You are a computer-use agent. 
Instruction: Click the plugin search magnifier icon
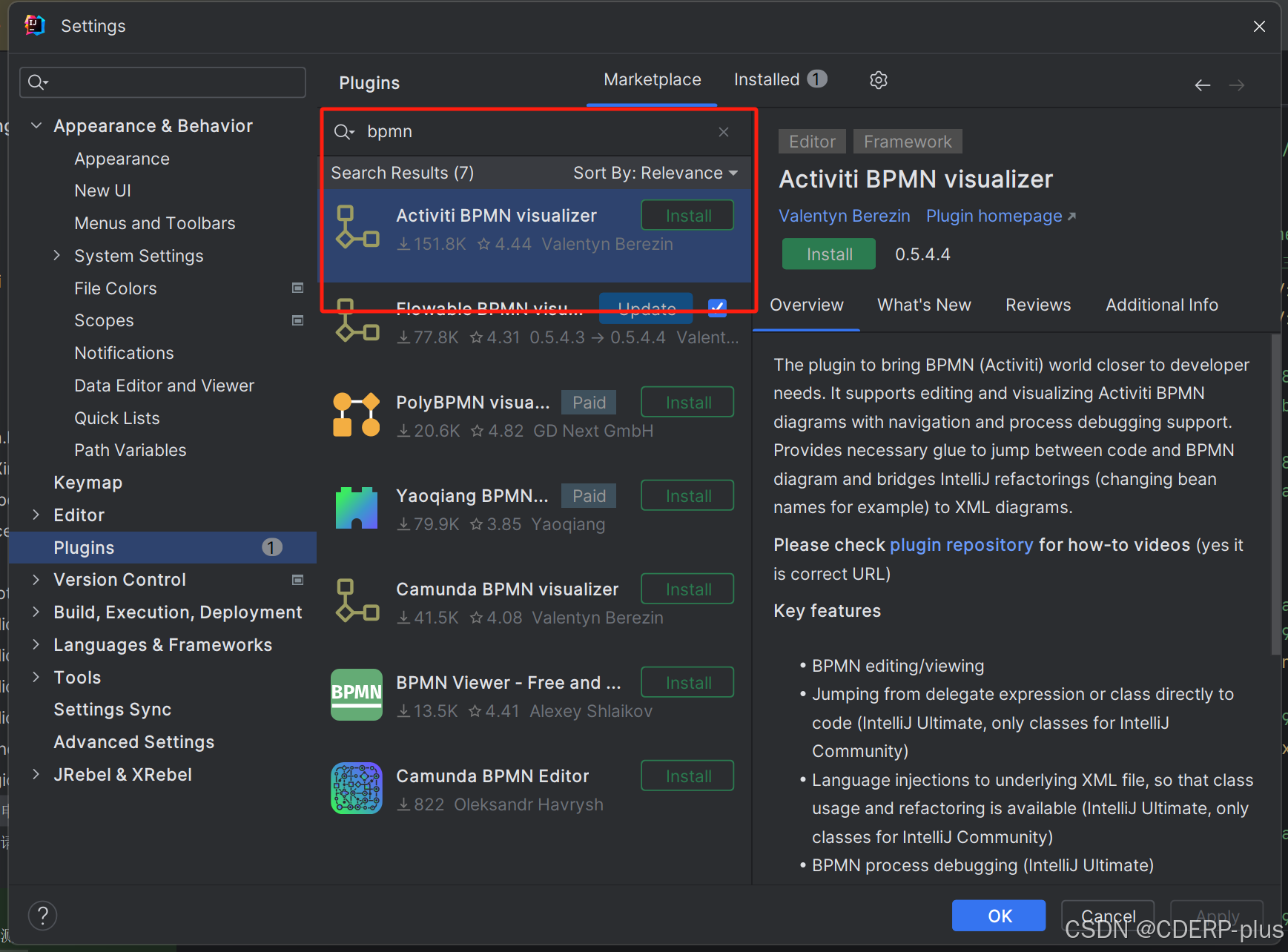[x=343, y=132]
